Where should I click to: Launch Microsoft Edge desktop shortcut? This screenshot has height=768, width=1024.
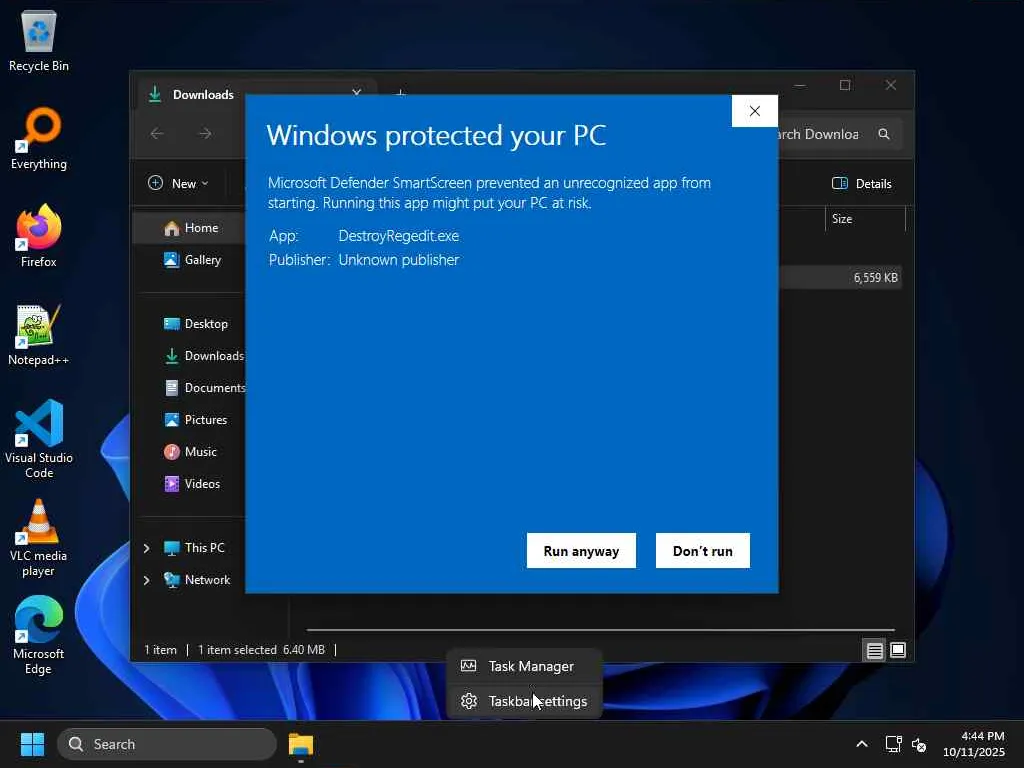[39, 635]
